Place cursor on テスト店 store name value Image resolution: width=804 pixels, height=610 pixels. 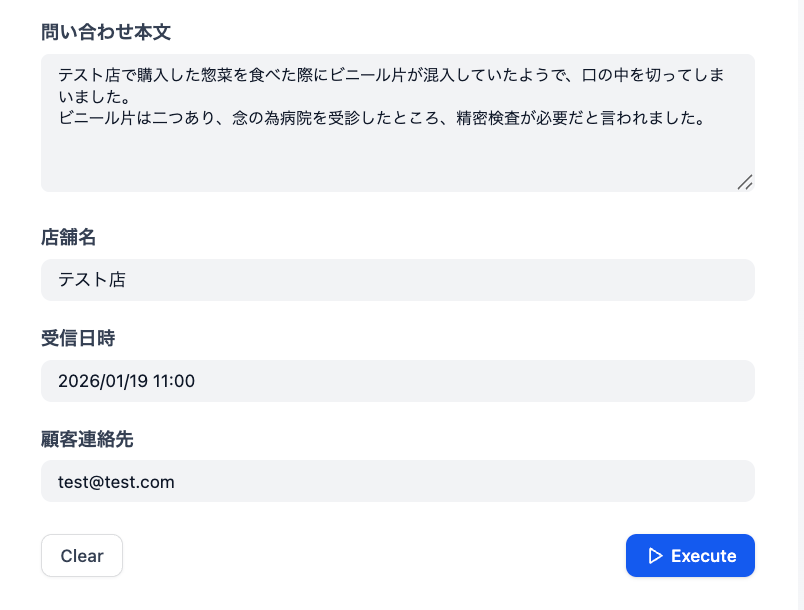(92, 280)
